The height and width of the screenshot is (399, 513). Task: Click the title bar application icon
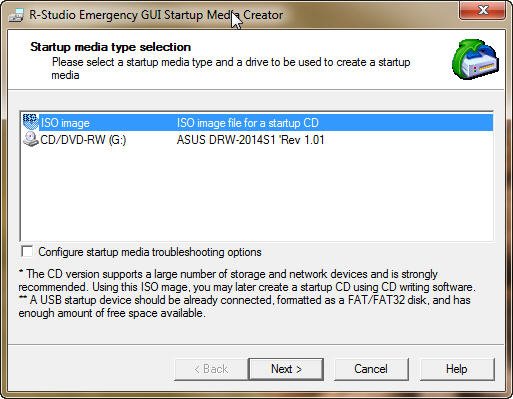pyautogui.click(x=16, y=15)
